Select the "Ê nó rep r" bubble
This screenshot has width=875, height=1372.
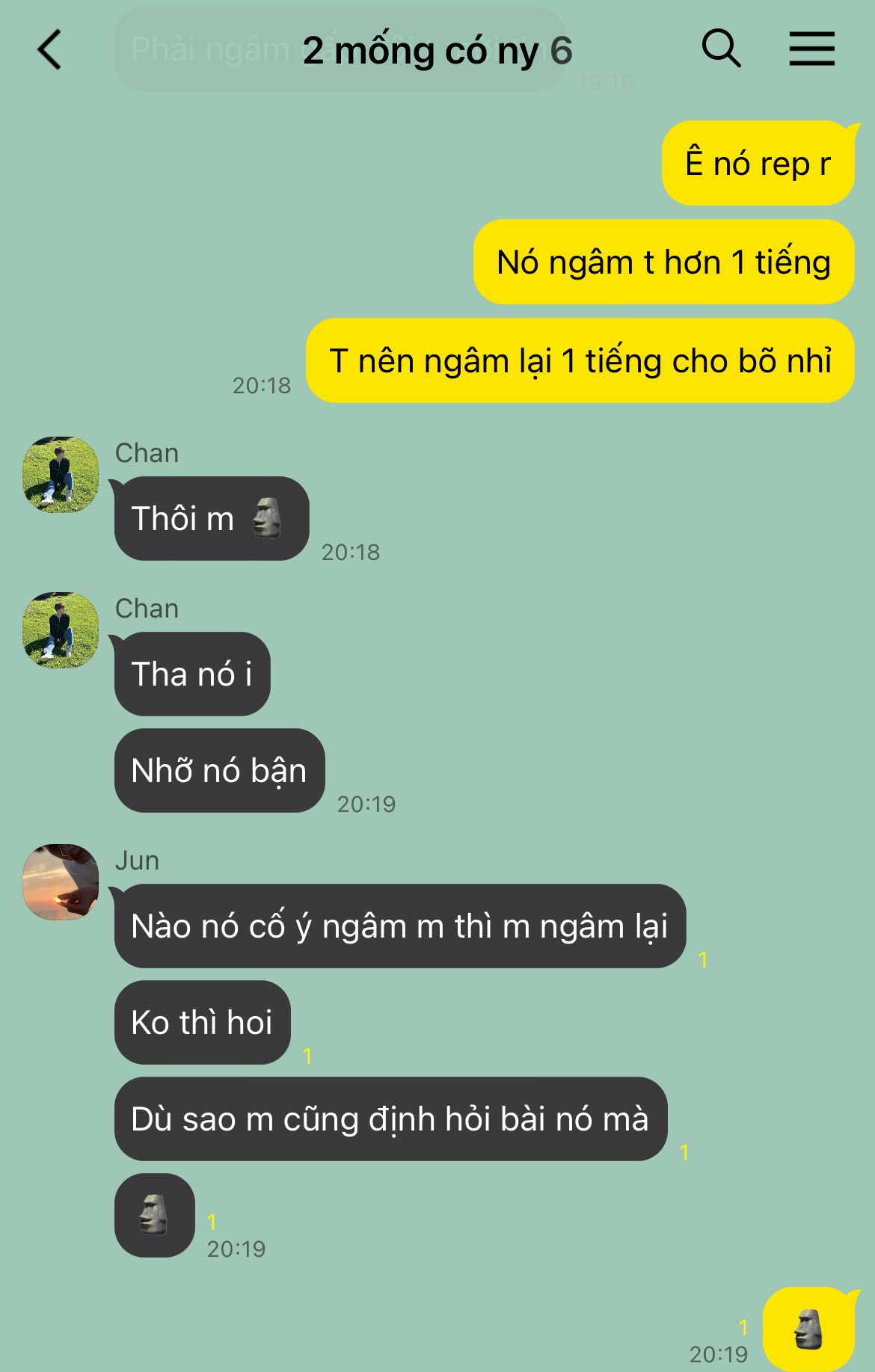[x=758, y=163]
